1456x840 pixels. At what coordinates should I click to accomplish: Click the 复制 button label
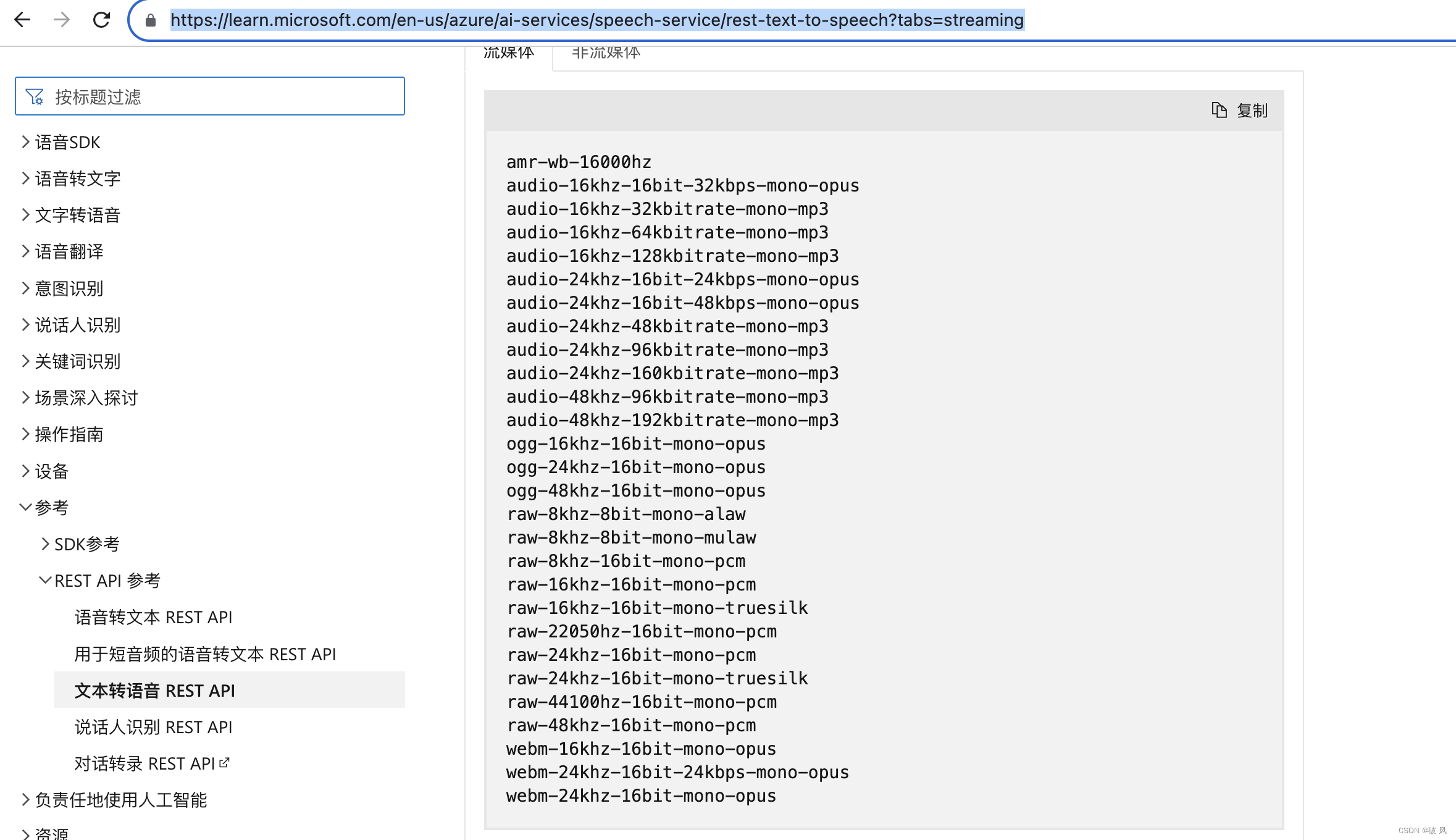coord(1252,111)
